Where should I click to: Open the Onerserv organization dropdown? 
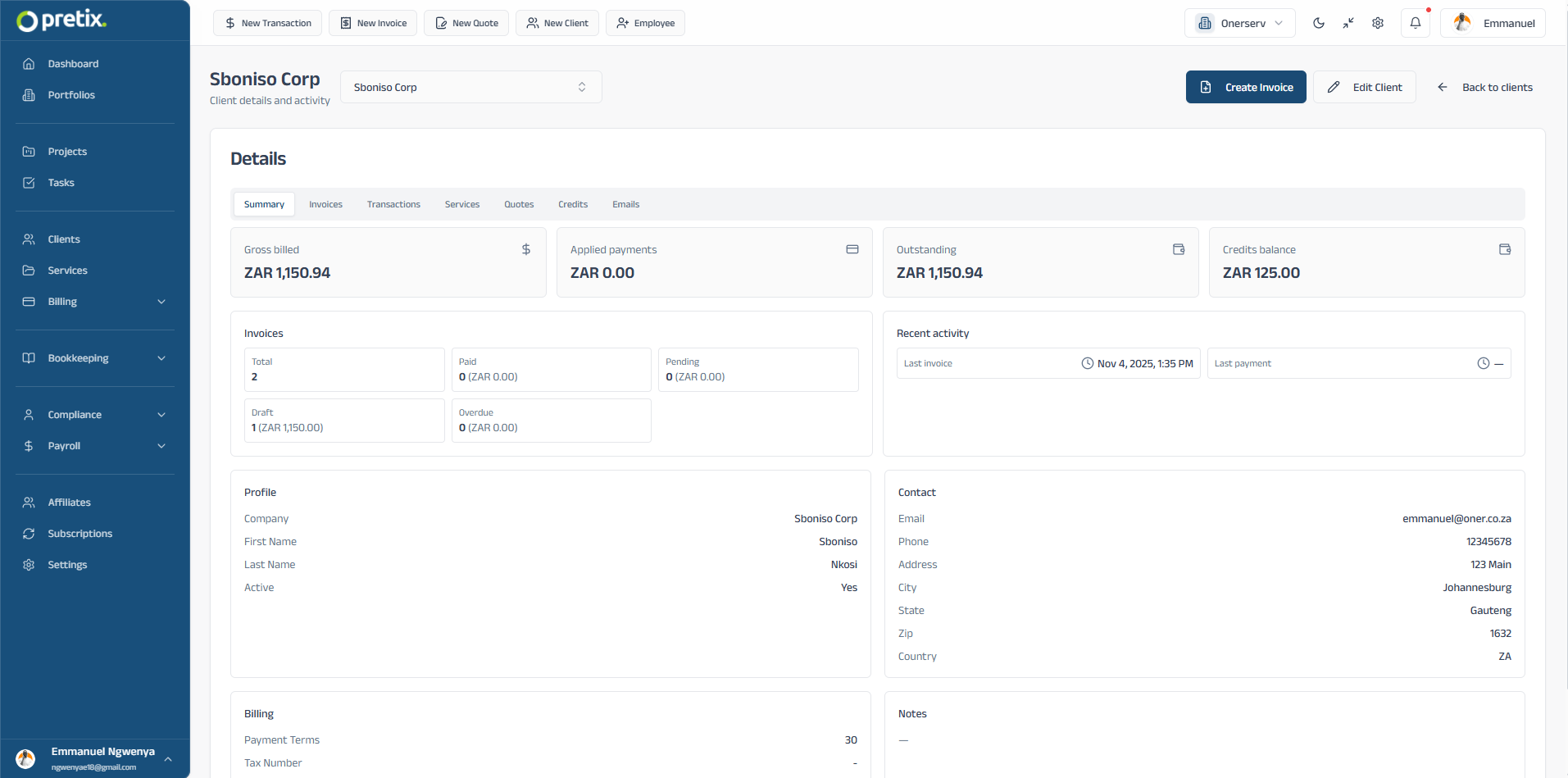(x=1239, y=23)
